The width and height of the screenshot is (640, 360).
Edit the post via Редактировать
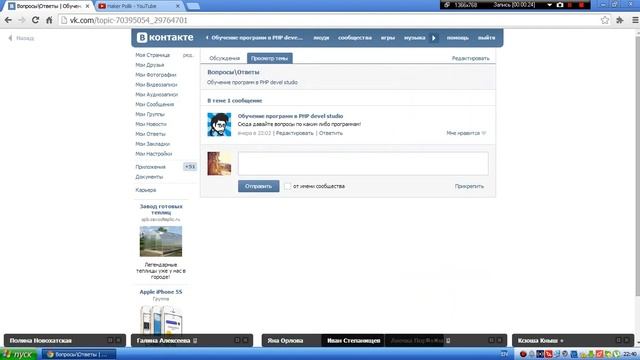295,133
